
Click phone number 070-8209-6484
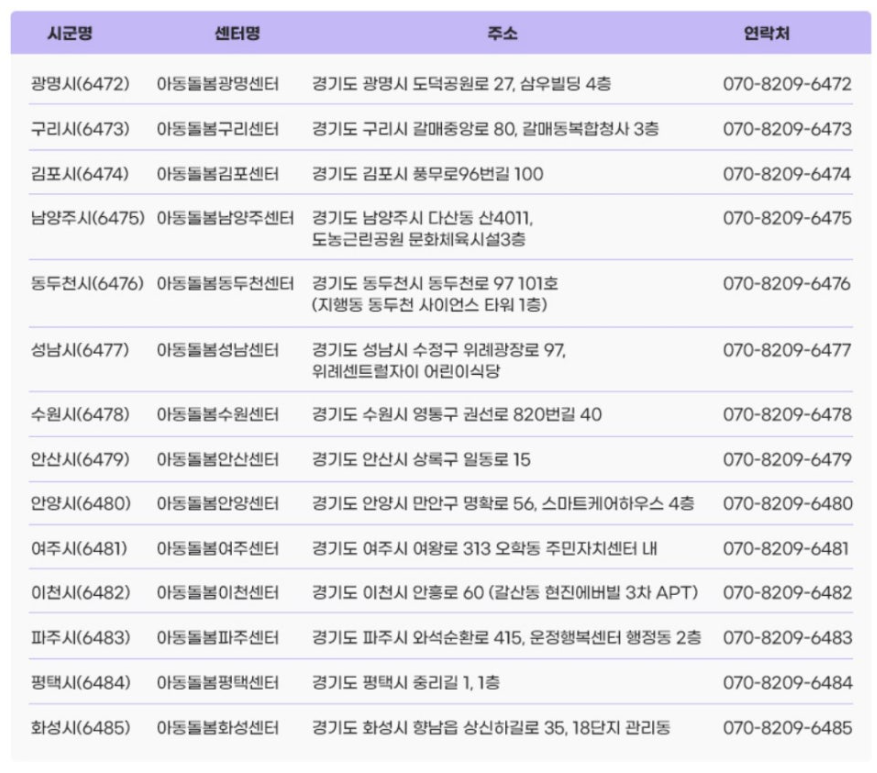click(x=787, y=682)
